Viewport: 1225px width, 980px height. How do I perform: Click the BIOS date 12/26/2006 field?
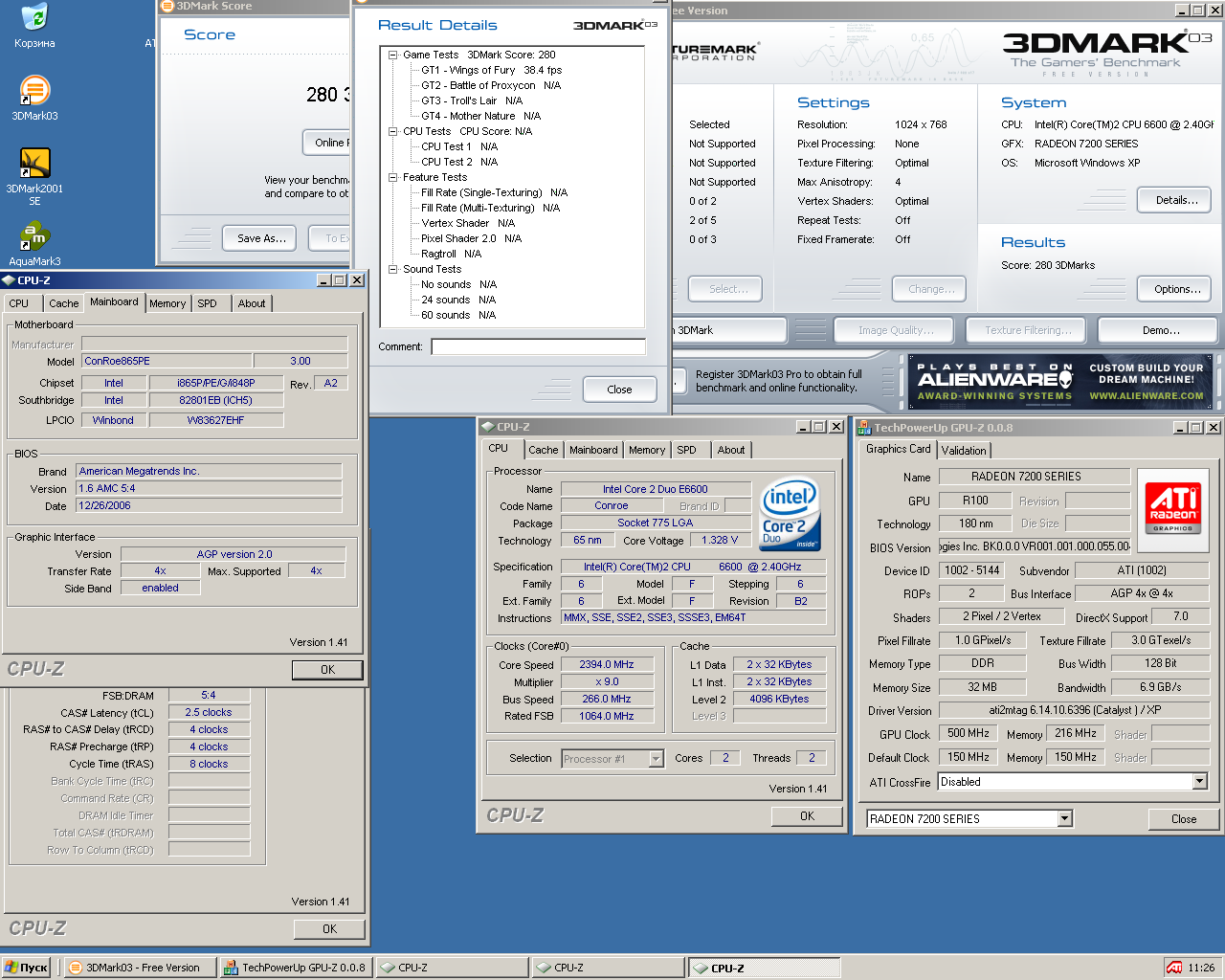(x=209, y=506)
